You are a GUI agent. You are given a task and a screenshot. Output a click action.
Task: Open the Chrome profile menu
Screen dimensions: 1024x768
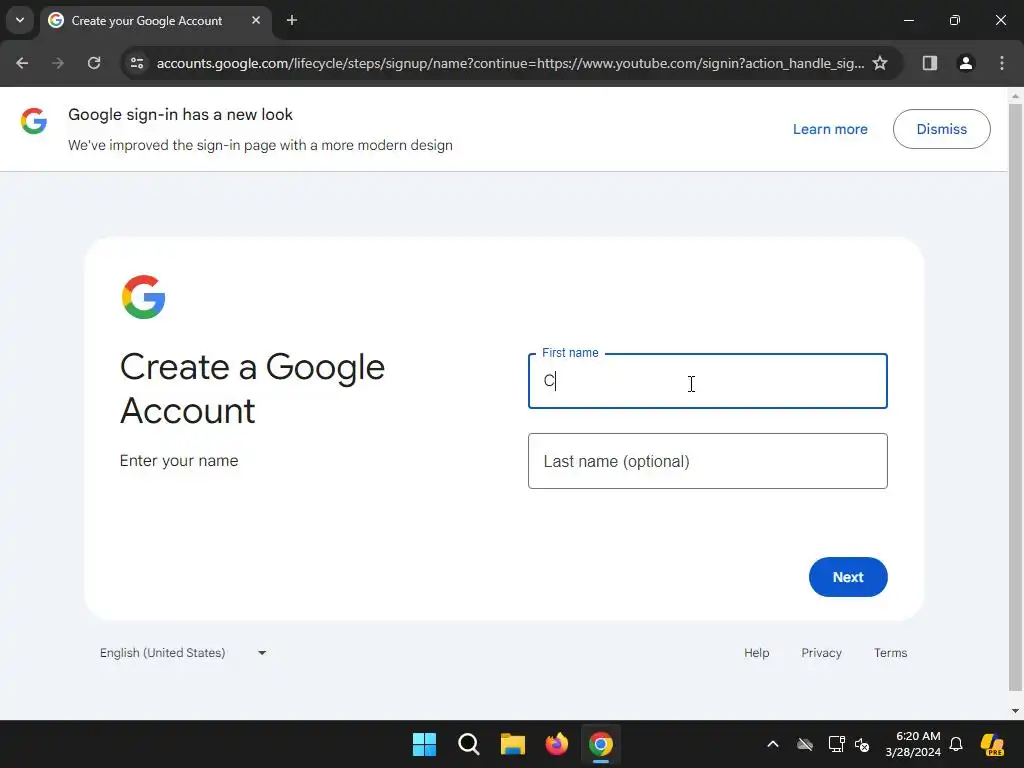(966, 63)
